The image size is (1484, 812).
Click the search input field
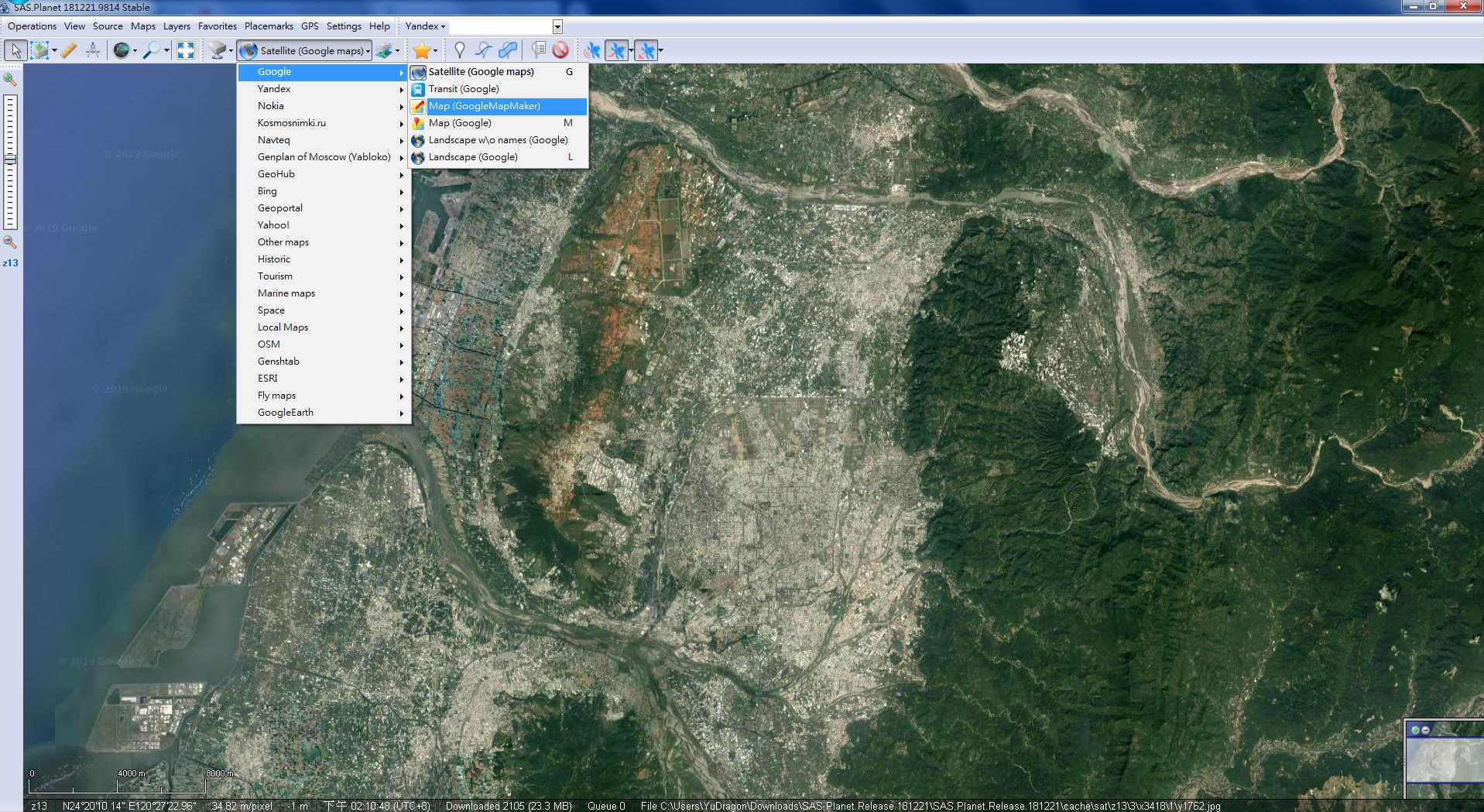(501, 26)
